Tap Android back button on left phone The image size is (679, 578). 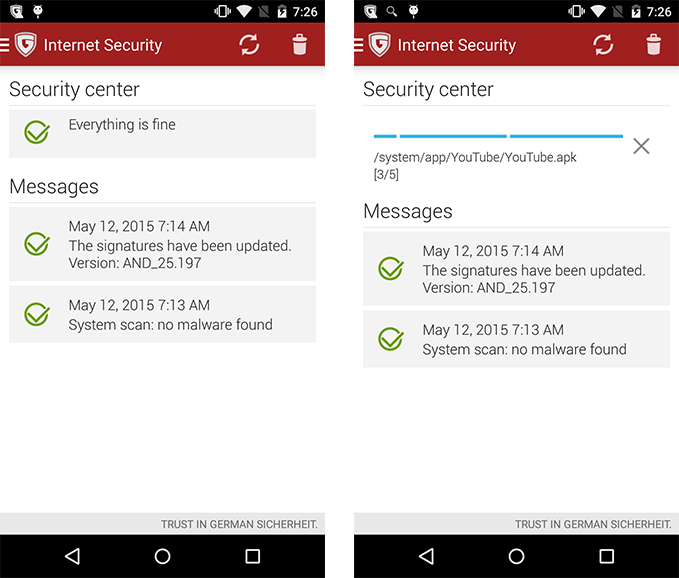72,556
